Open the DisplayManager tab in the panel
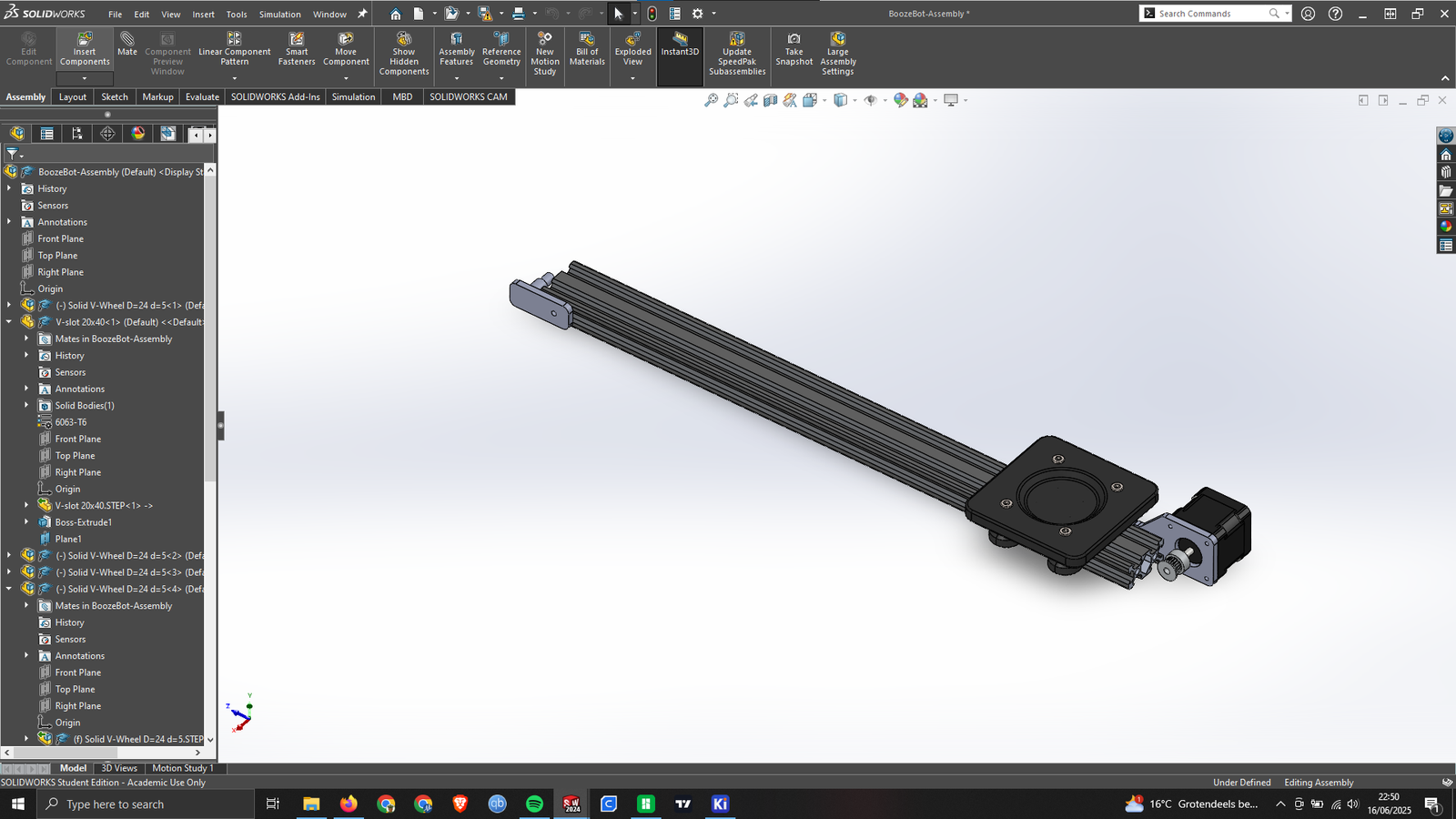This screenshot has width=1456, height=819. pos(137,134)
